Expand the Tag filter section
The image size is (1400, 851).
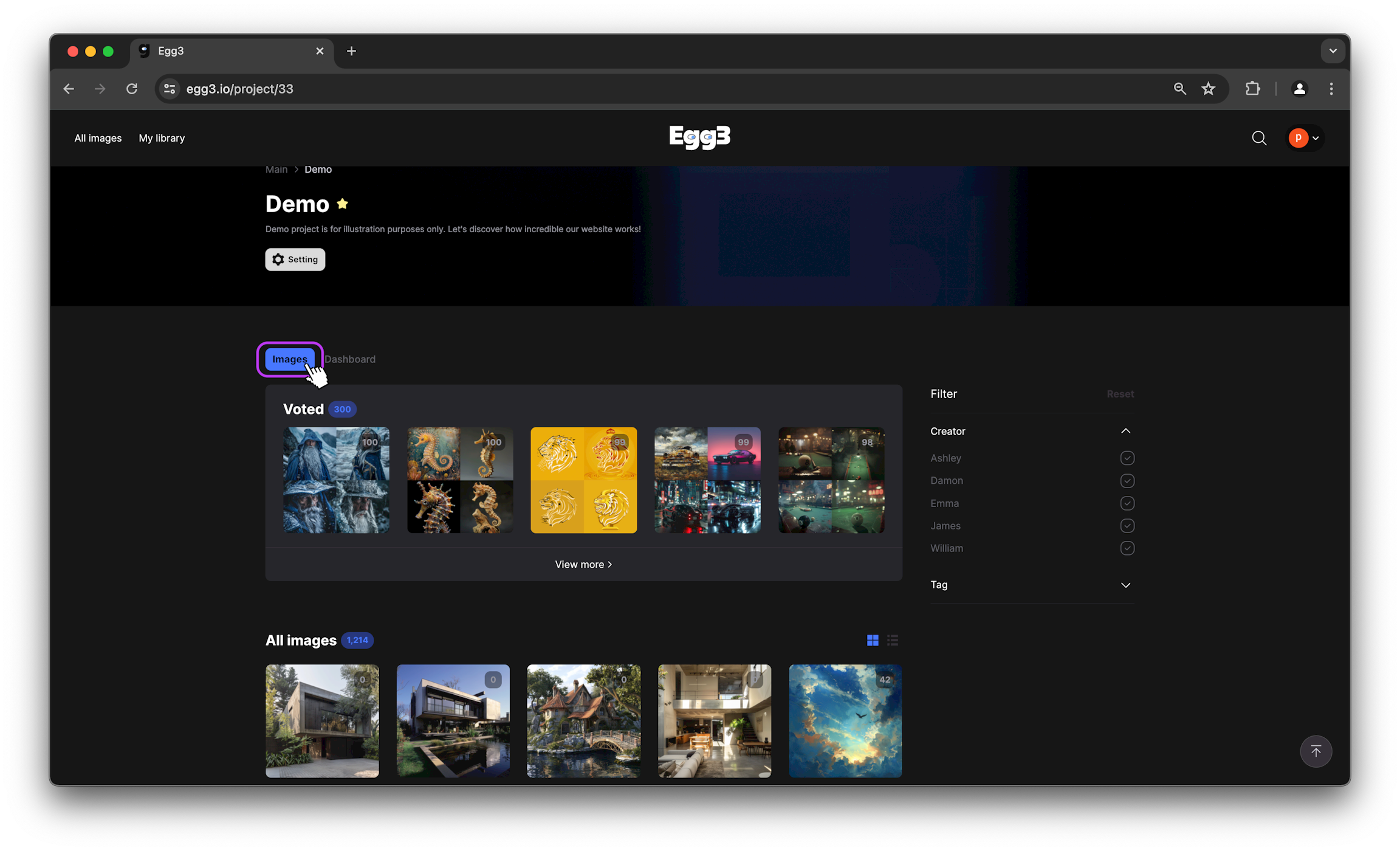tap(1125, 585)
